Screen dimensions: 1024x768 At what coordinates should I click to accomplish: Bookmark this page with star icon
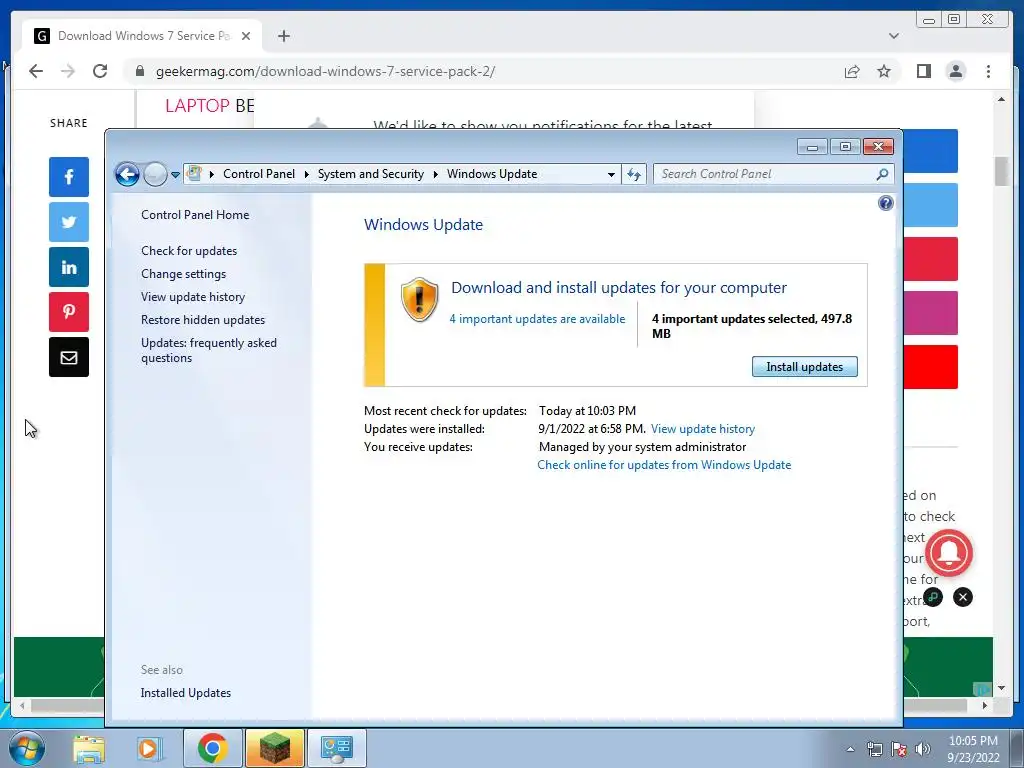coord(884,71)
